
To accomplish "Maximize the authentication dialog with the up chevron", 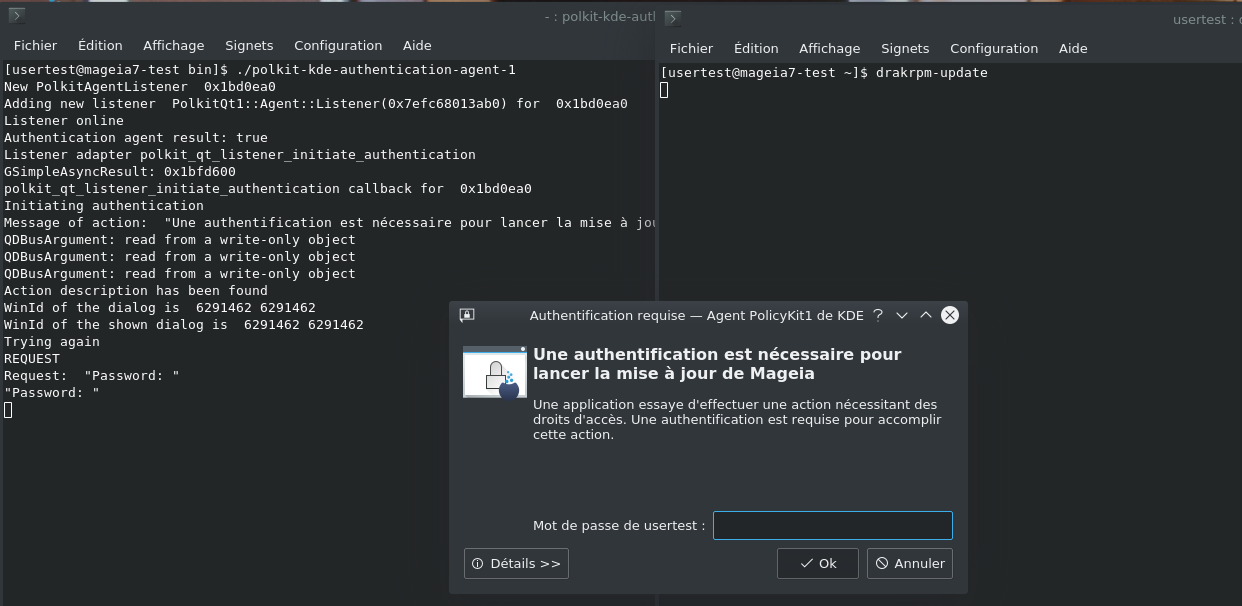I will [926, 315].
